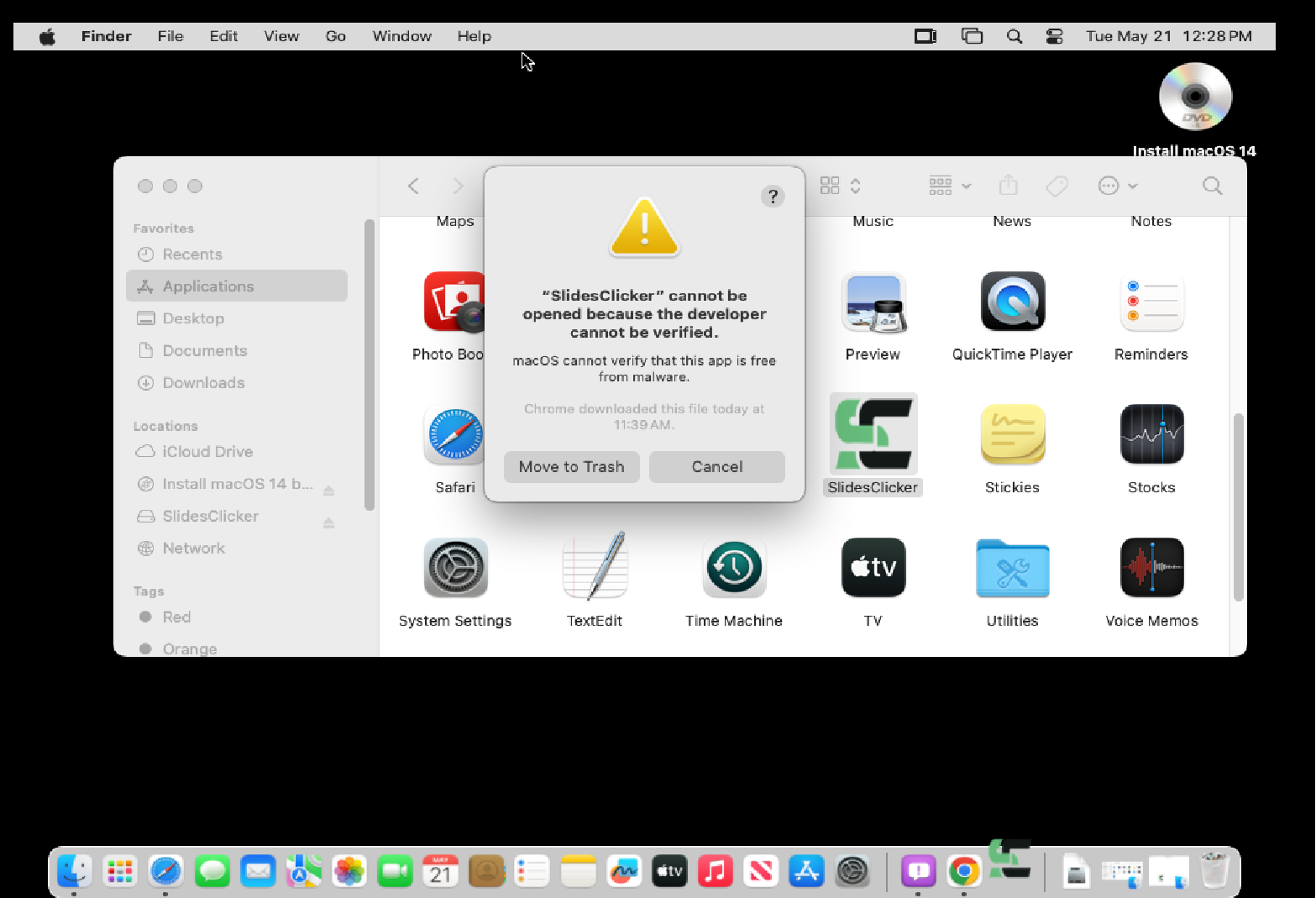Open Mail from the Dock
The width and height of the screenshot is (1316, 898).
[258, 872]
